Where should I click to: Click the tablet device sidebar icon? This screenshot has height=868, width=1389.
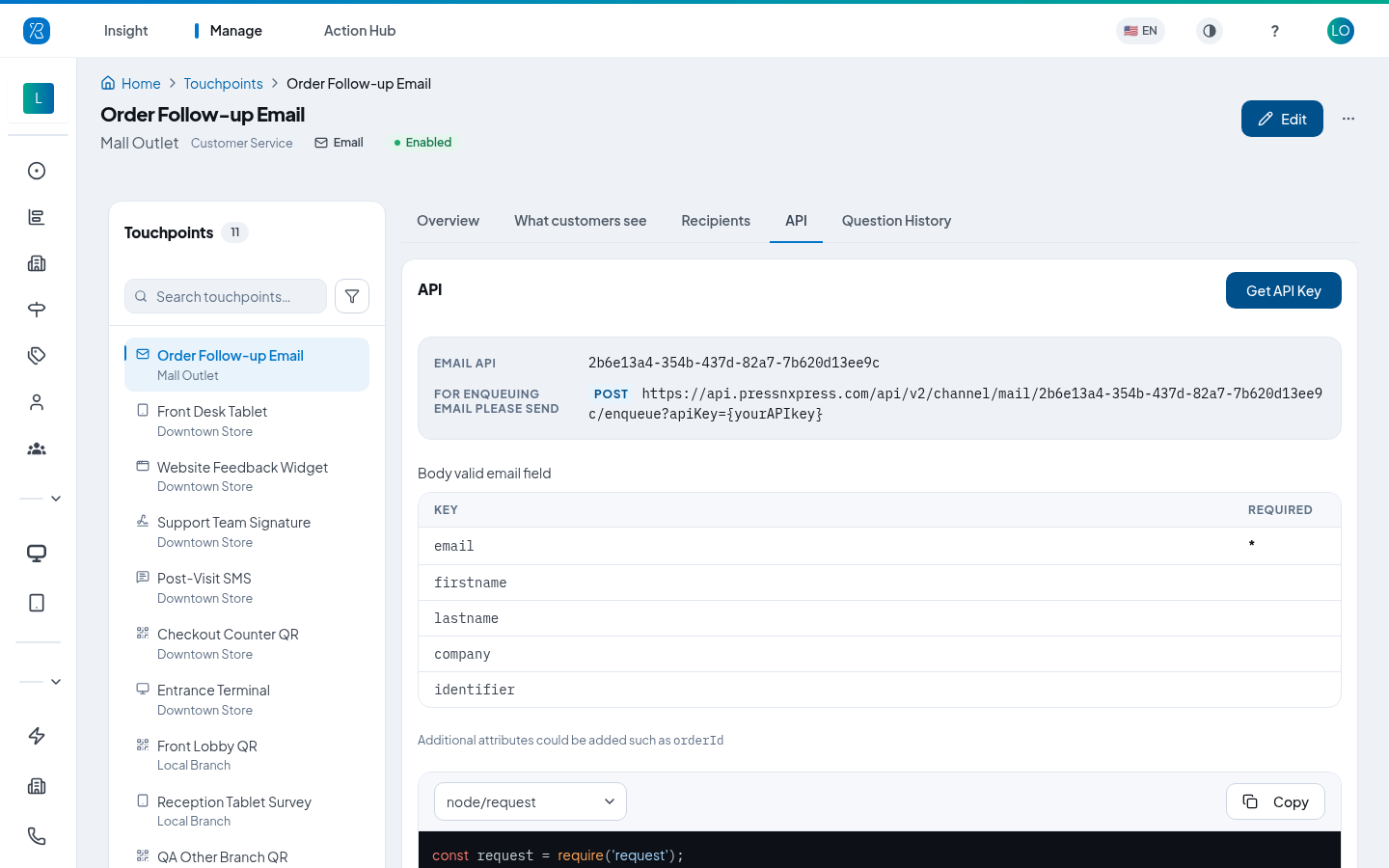pos(37,603)
